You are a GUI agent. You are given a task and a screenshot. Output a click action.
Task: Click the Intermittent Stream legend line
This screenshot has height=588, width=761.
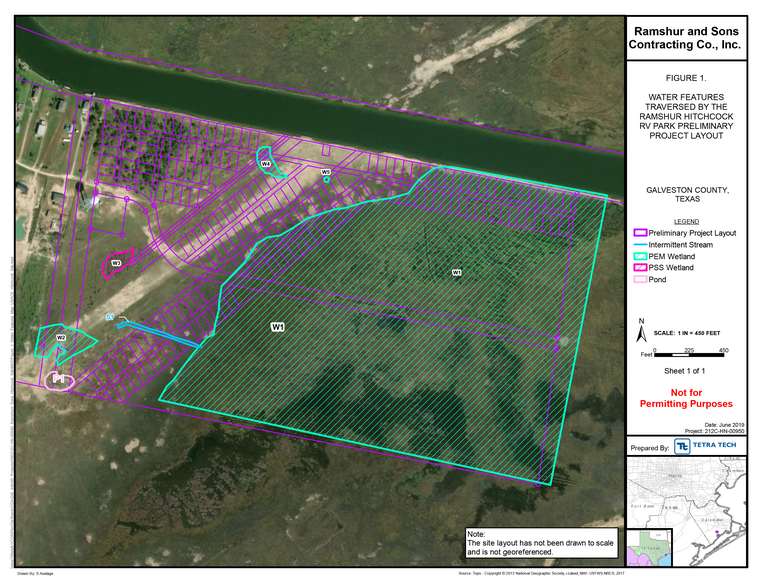[640, 245]
